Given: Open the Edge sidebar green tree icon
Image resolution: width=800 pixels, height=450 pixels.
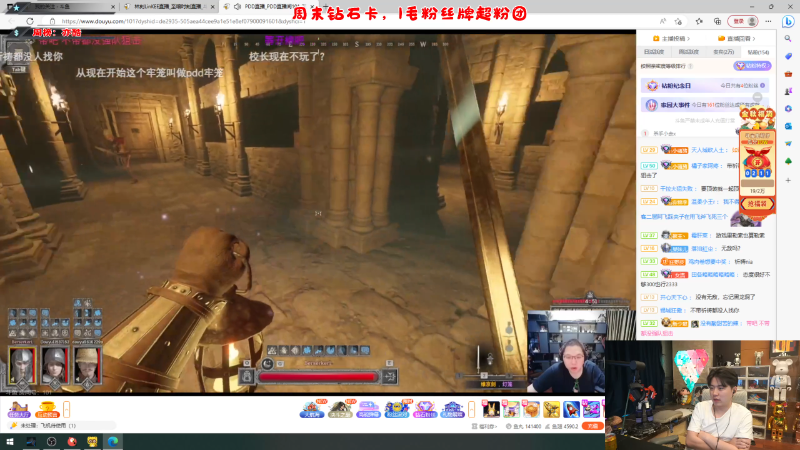Looking at the screenshot, I should [x=788, y=161].
